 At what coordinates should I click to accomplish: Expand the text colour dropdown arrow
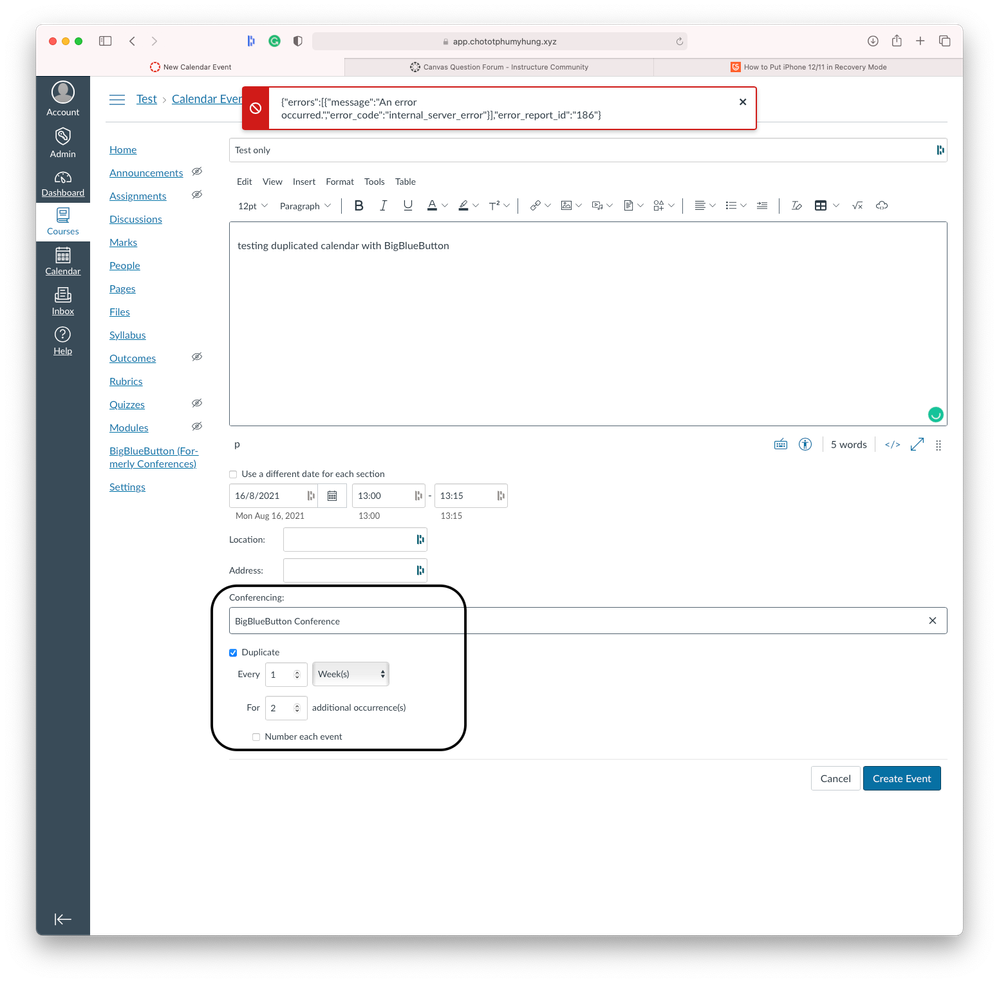[x=445, y=206]
